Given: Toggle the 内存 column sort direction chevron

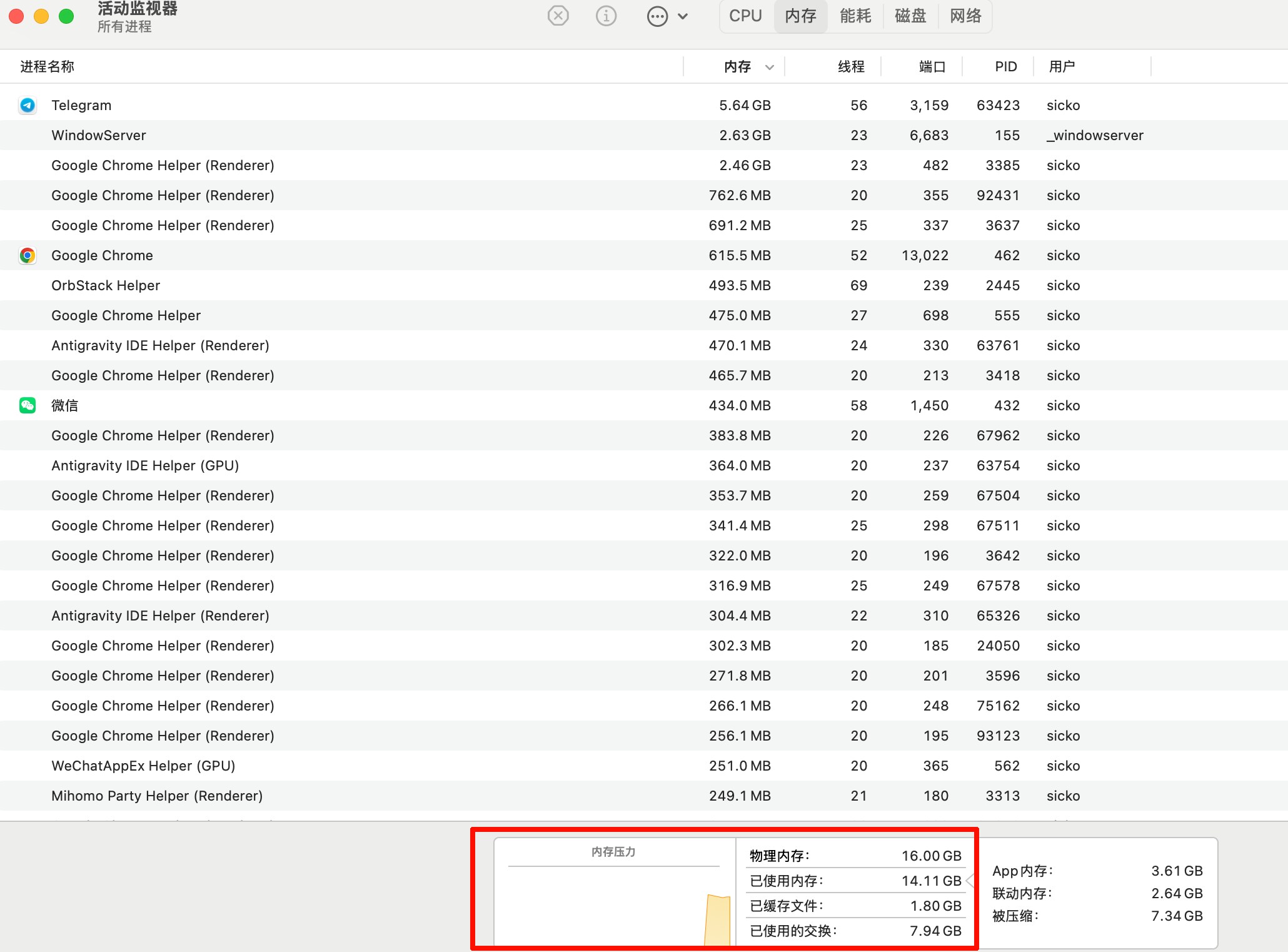Looking at the screenshot, I should 770,67.
